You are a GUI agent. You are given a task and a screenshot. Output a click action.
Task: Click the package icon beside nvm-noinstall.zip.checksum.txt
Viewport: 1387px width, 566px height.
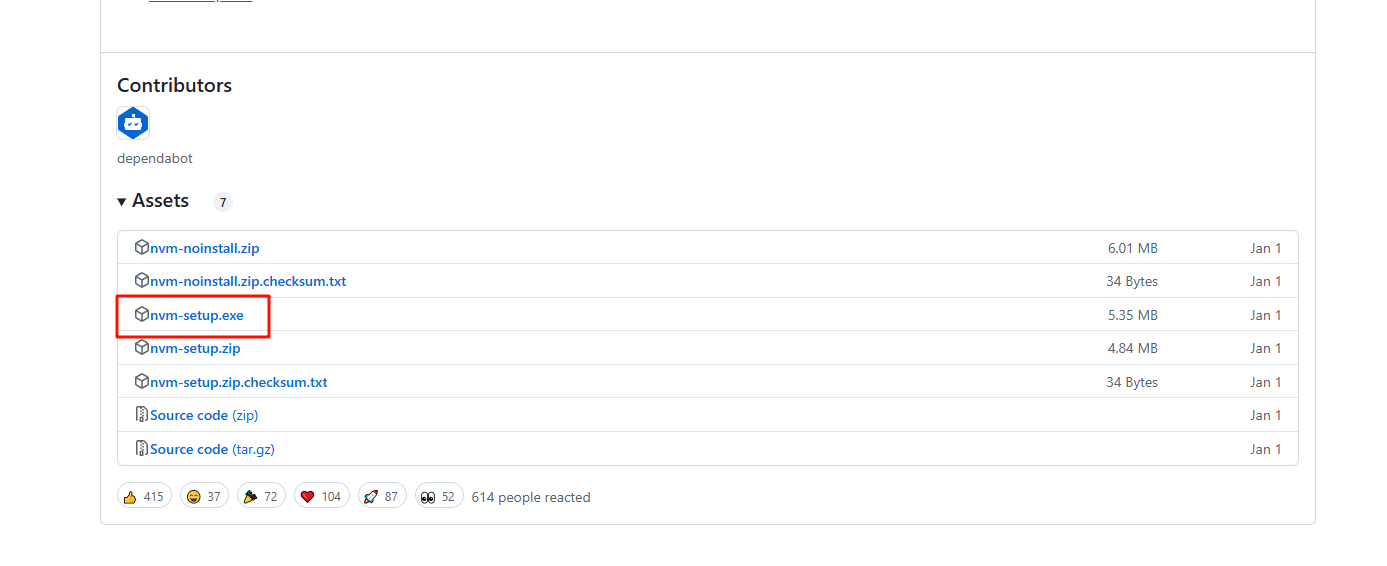coord(142,281)
